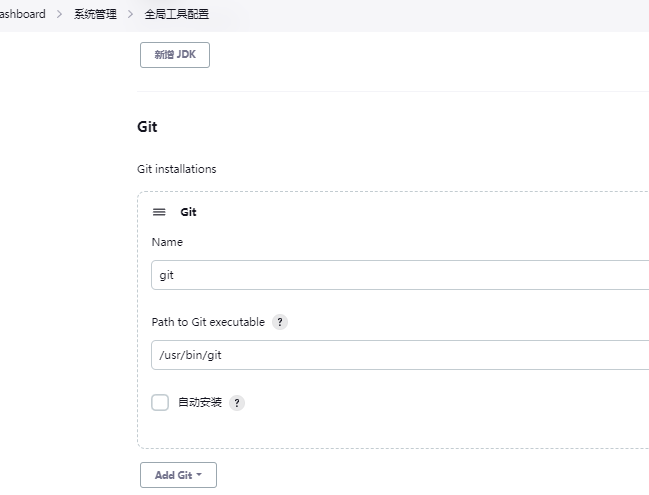Focus the Name field containing git
This screenshot has width=649, height=495.
point(400,275)
